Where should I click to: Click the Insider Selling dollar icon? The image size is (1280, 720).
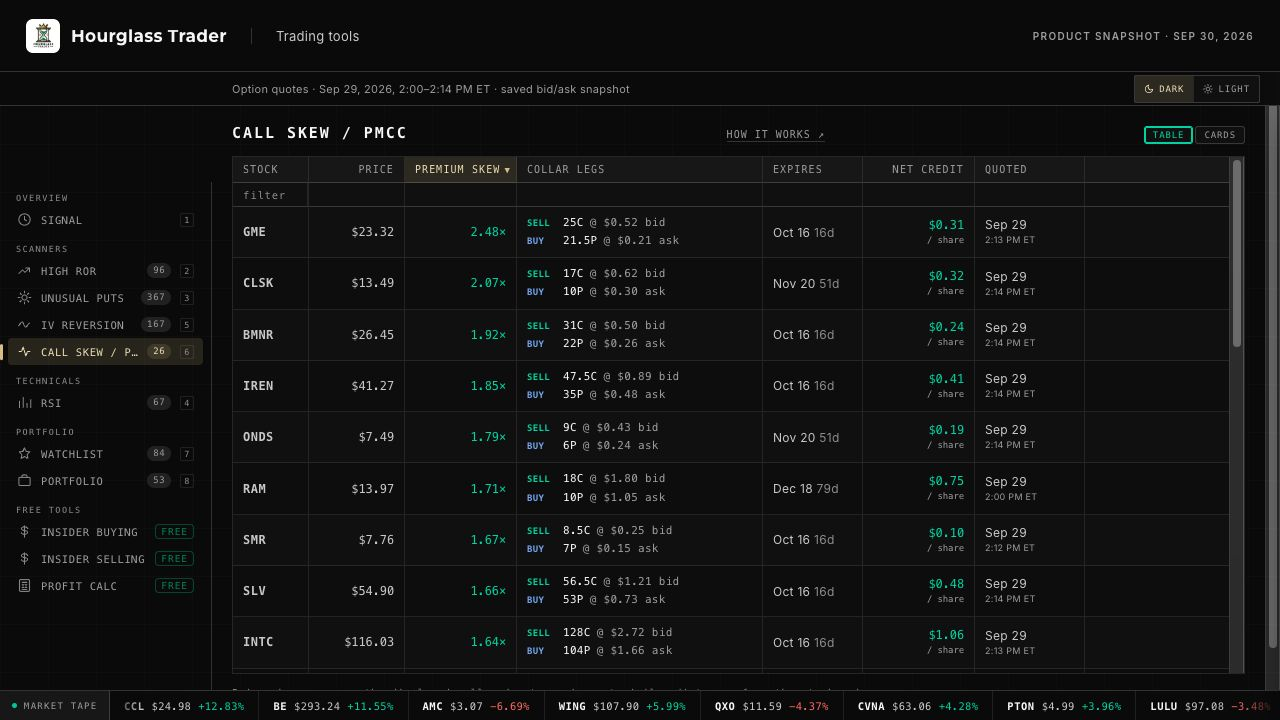(24, 559)
